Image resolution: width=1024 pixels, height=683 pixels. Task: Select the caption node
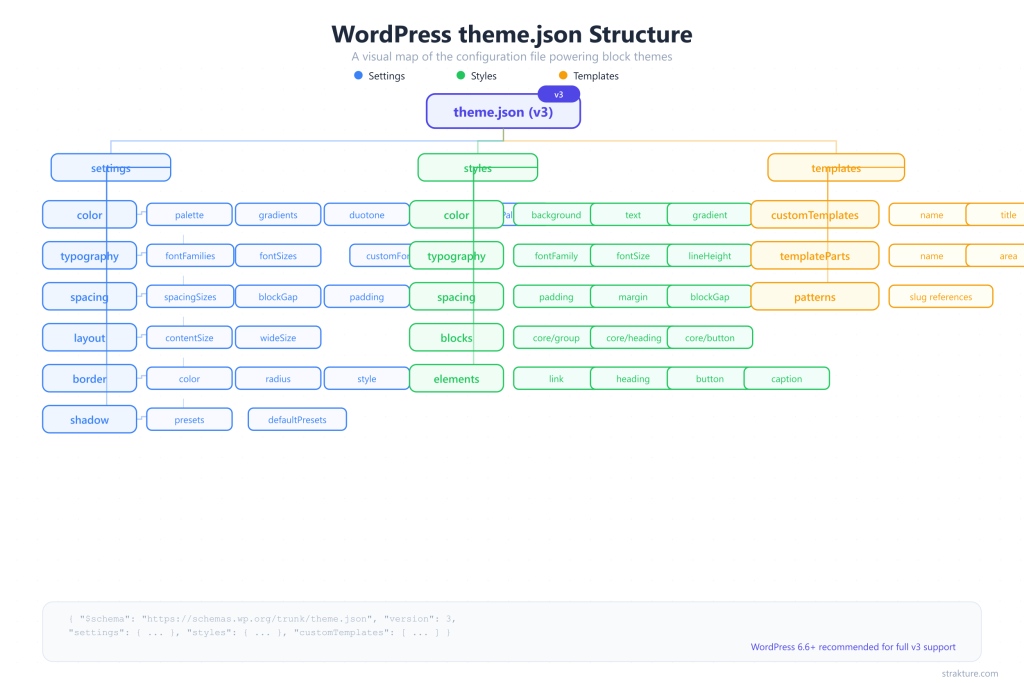click(786, 379)
